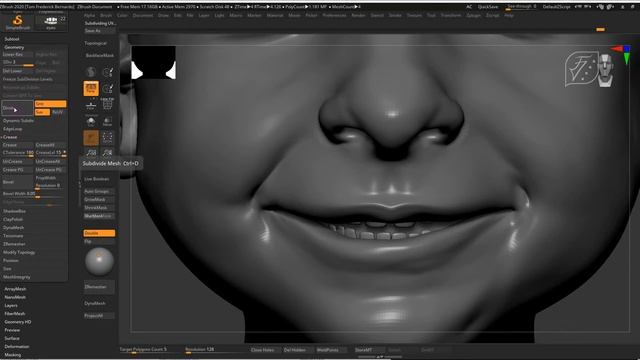Click the Del Lower button
Image resolution: width=640 pixels, height=360 pixels.
18,71
